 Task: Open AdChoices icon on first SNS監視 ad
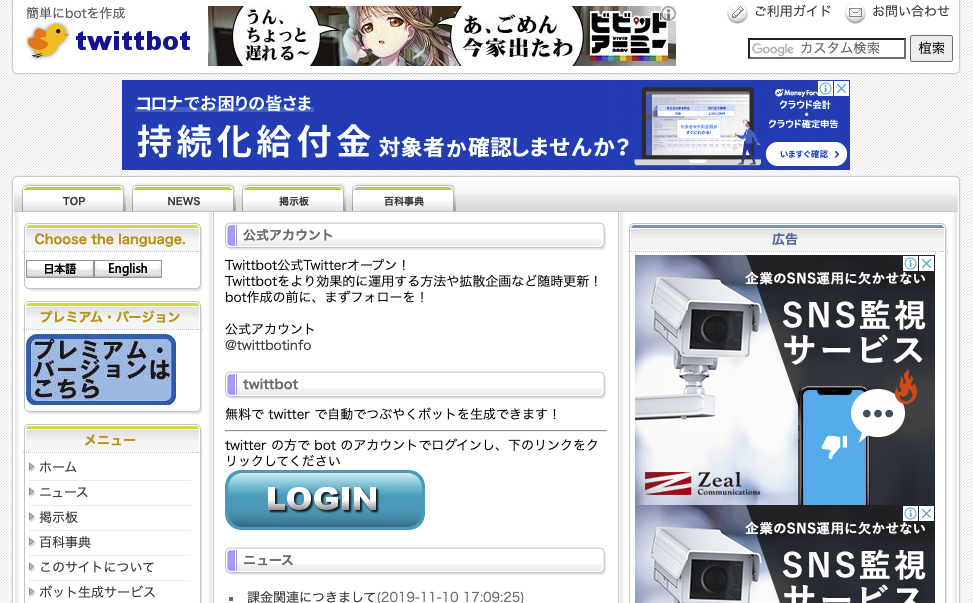tap(910, 263)
